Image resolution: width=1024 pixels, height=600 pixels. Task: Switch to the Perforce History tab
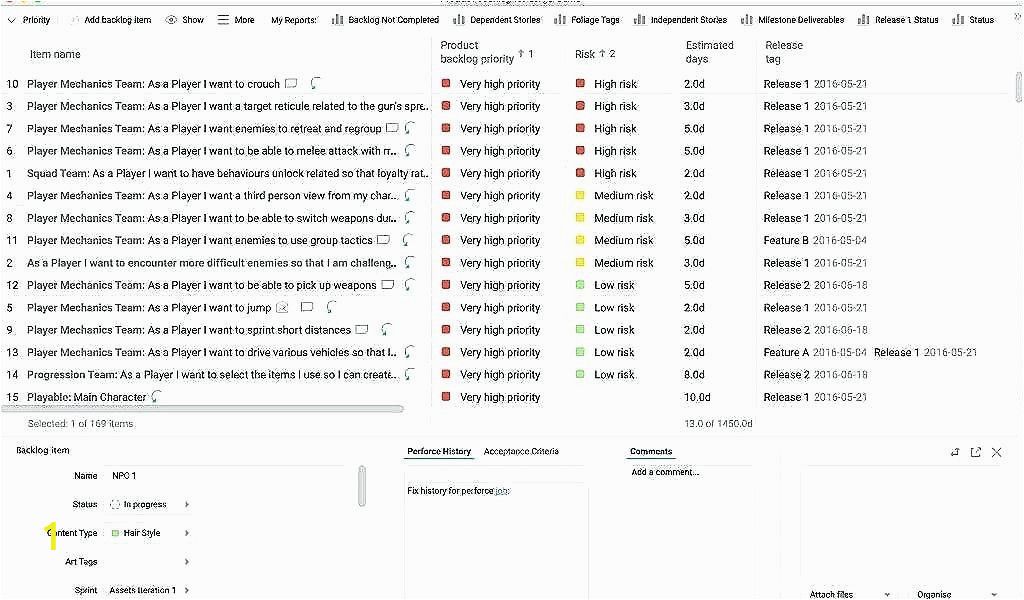(x=439, y=451)
